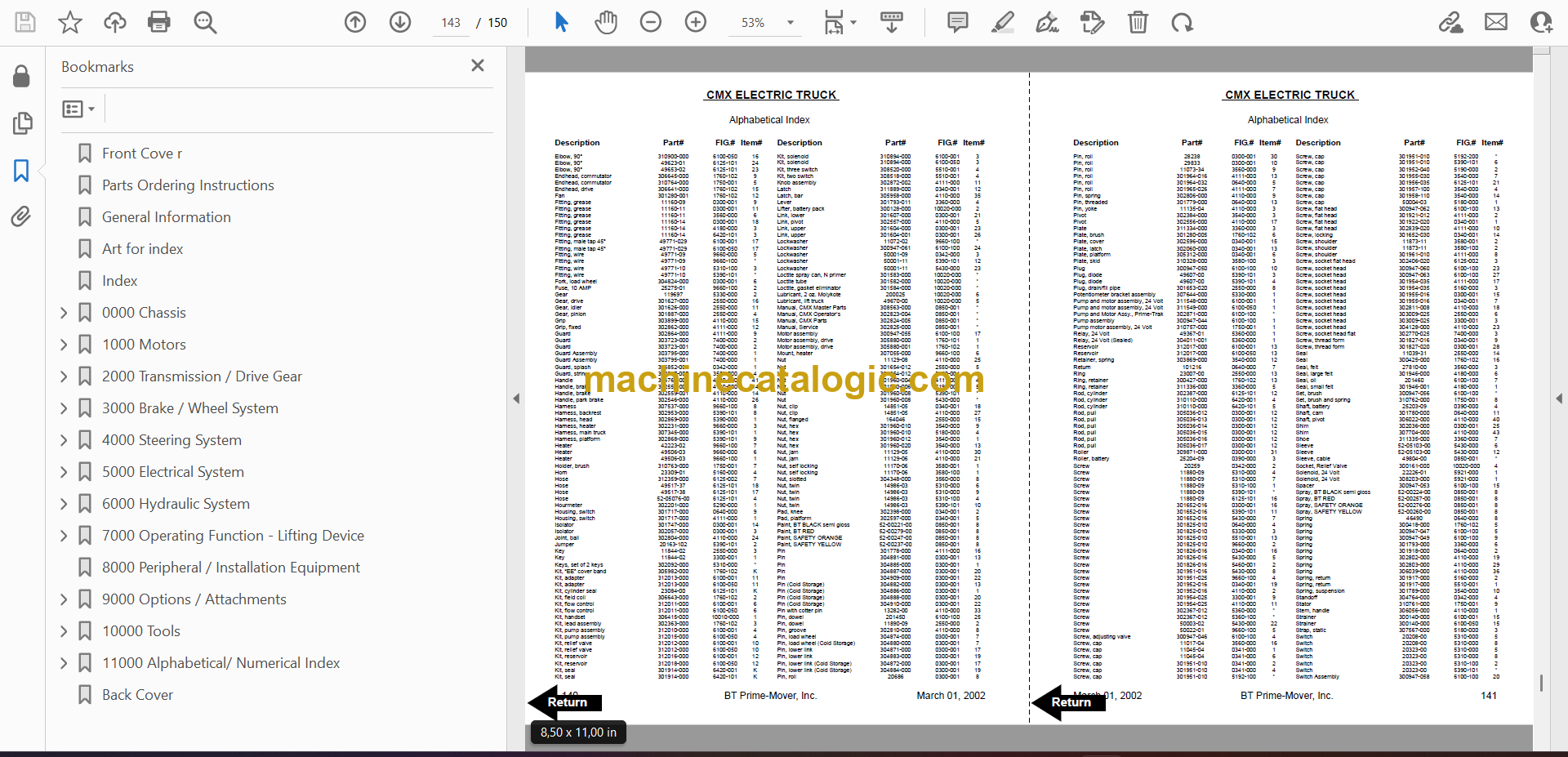Send the file by email
This screenshot has width=1568, height=757.
(x=1496, y=22)
